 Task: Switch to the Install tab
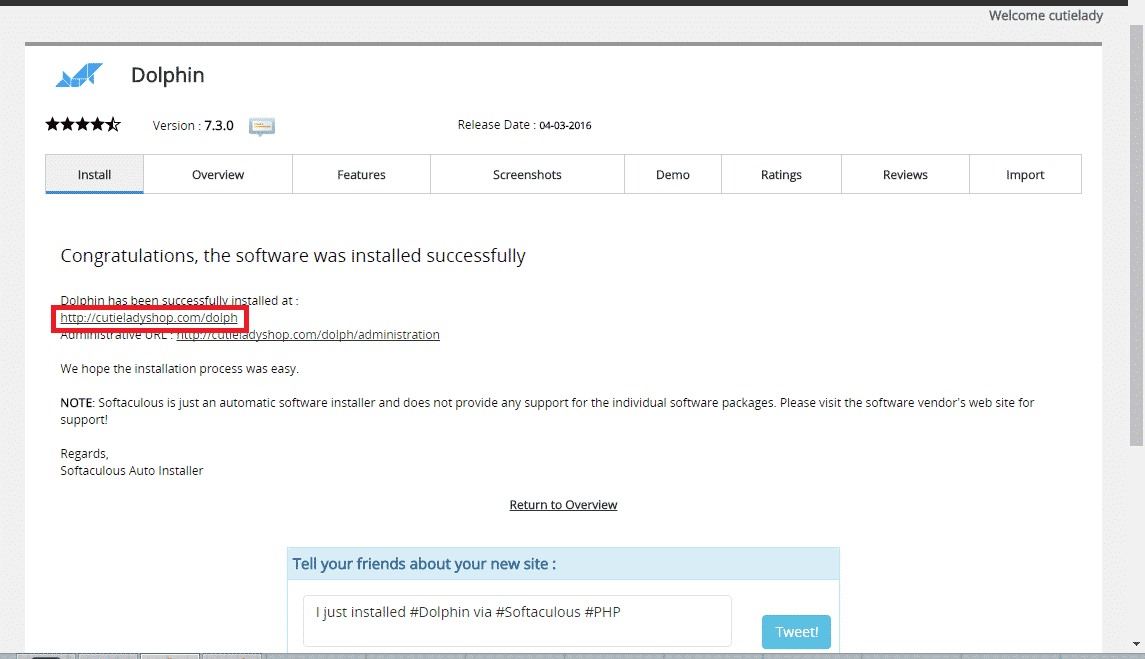coord(94,175)
